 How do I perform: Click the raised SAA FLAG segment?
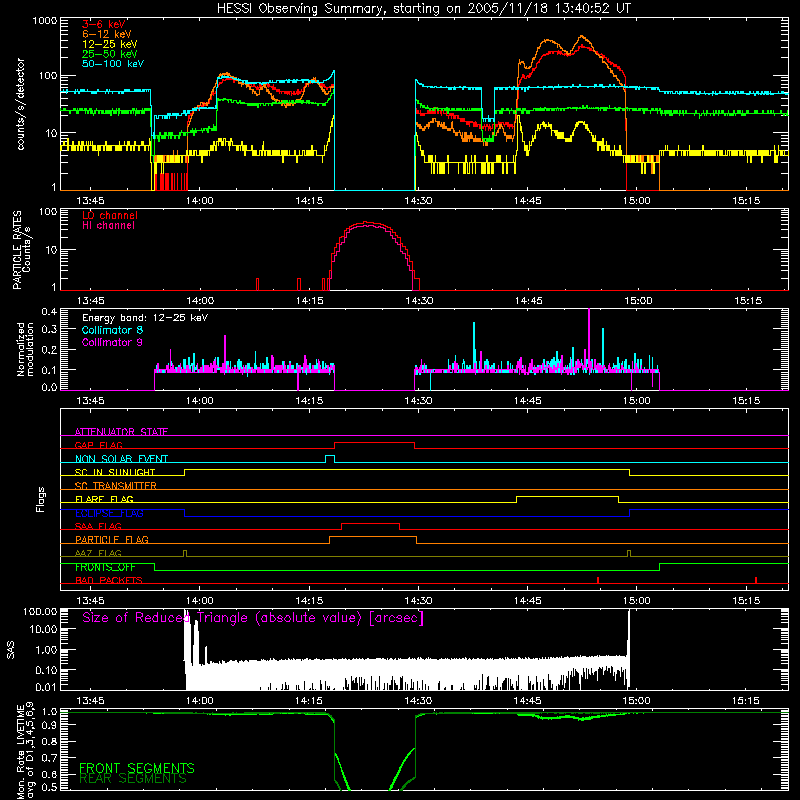pos(370,523)
